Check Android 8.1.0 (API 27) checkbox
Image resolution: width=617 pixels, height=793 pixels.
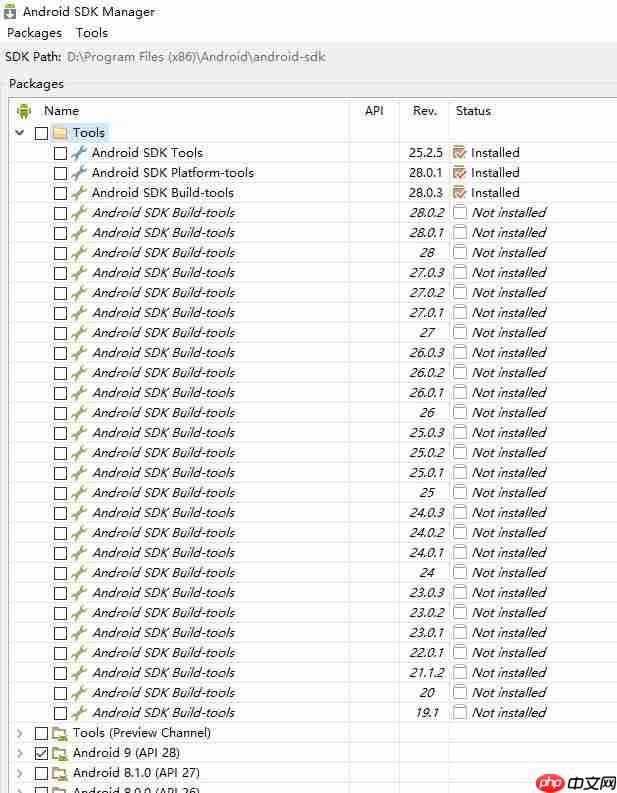pos(41,773)
